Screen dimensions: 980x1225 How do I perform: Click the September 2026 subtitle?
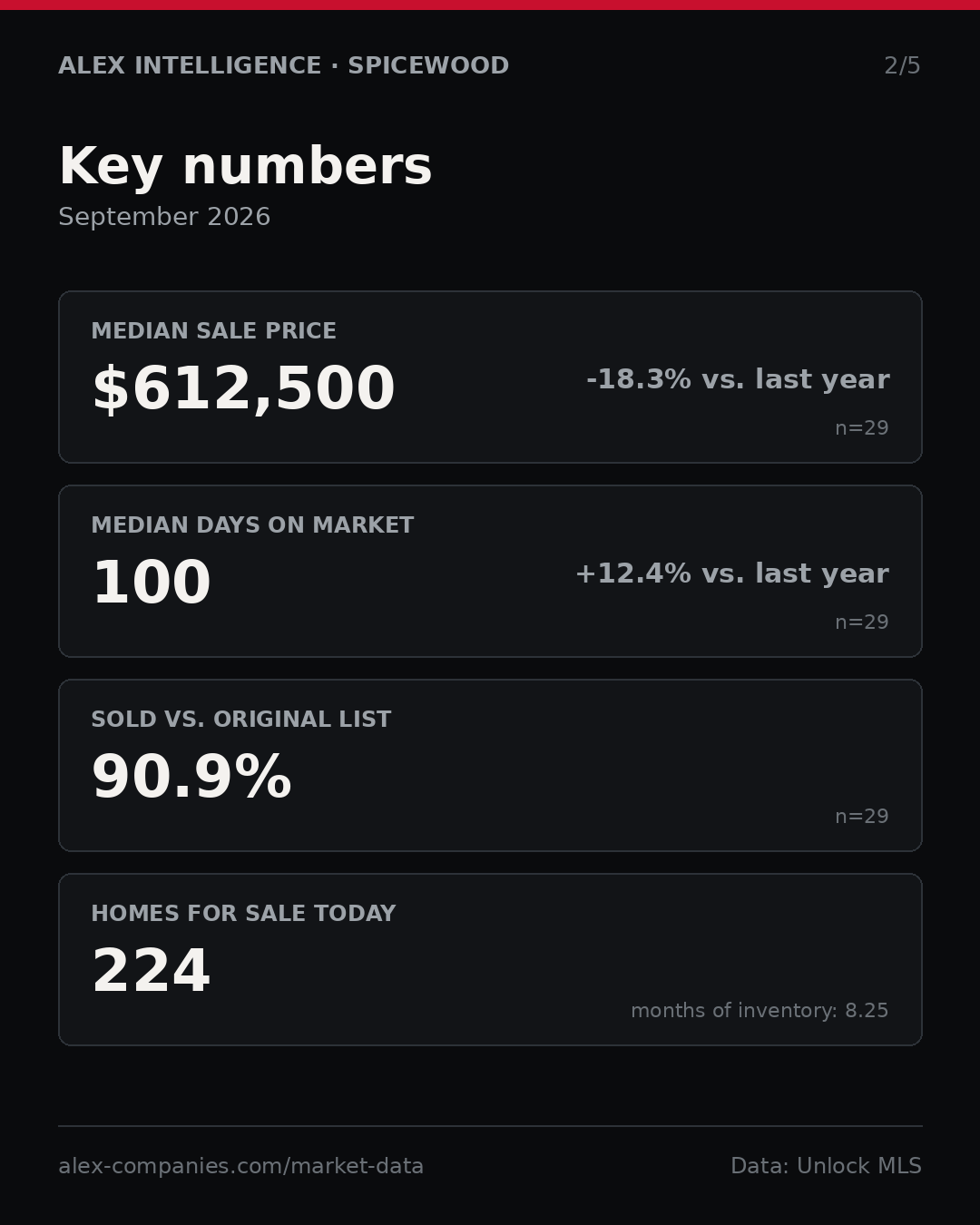click(164, 217)
